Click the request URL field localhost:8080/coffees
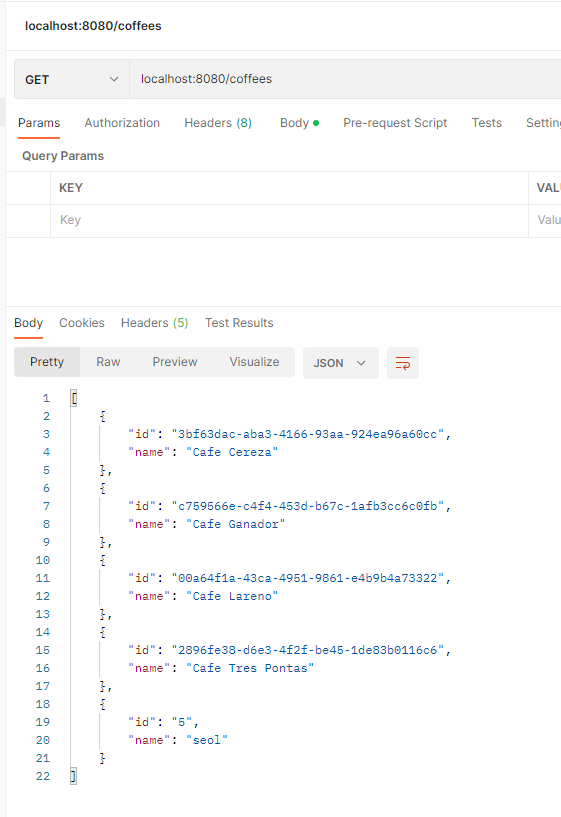Screen dimensions: 561x817 coord(345,79)
